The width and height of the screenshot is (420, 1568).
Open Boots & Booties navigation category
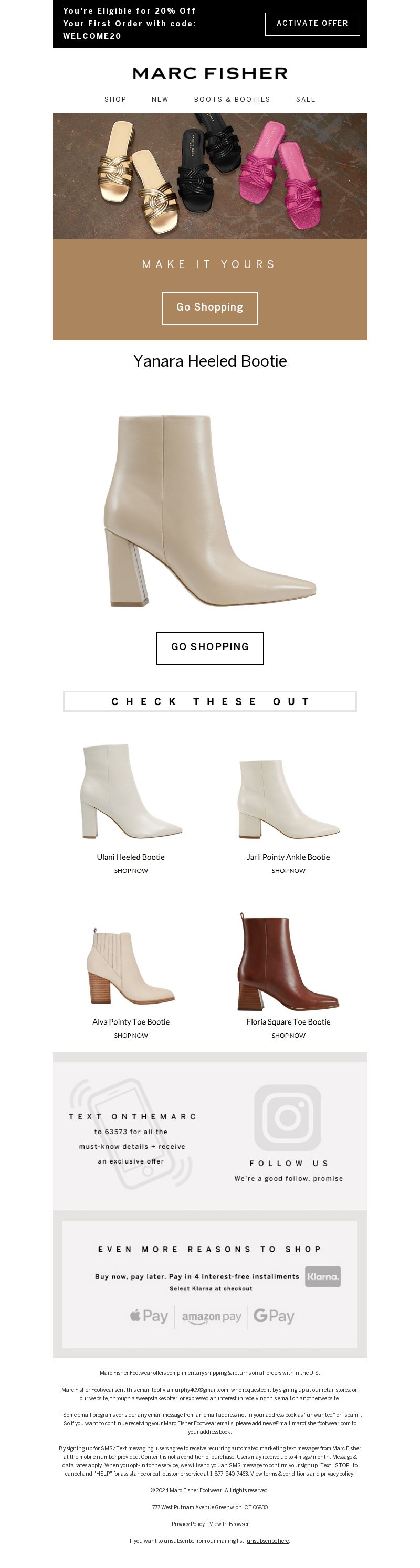[232, 99]
